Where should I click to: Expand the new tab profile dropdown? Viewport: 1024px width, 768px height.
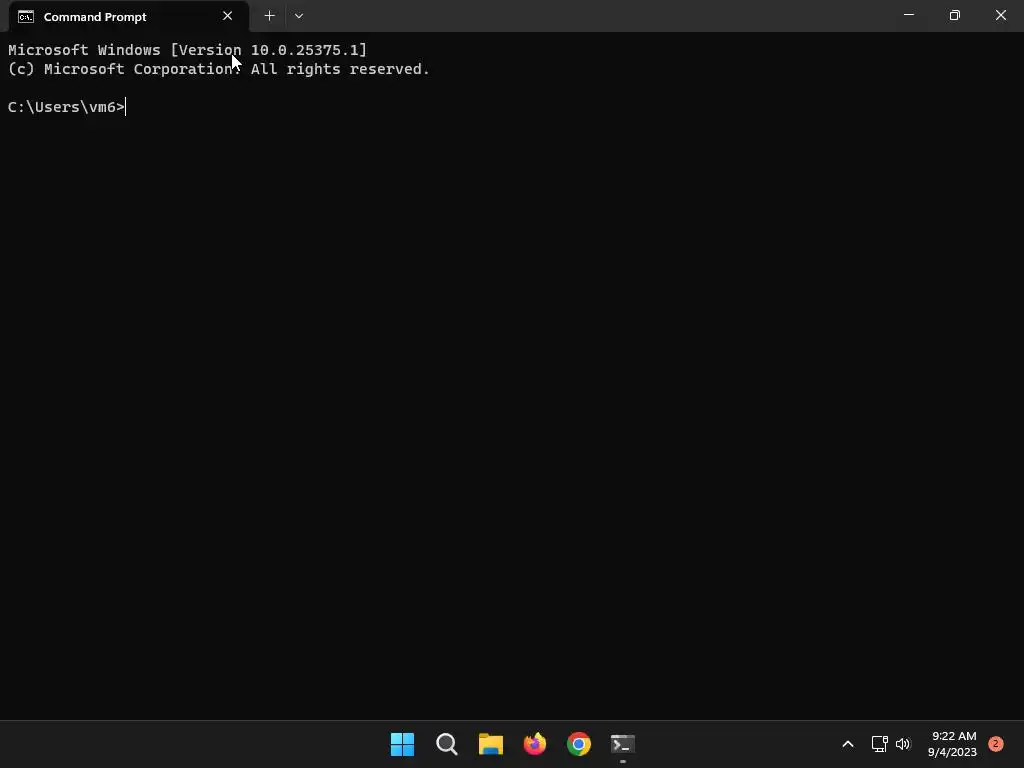[x=298, y=16]
